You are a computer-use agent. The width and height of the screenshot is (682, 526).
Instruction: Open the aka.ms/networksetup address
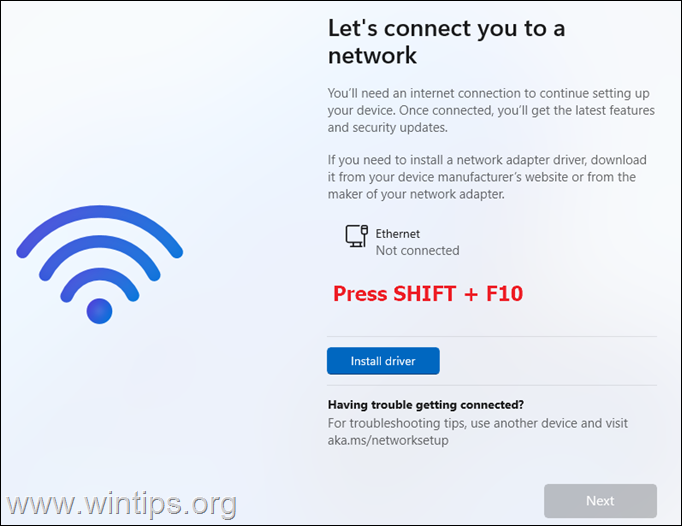pyautogui.click(x=388, y=440)
